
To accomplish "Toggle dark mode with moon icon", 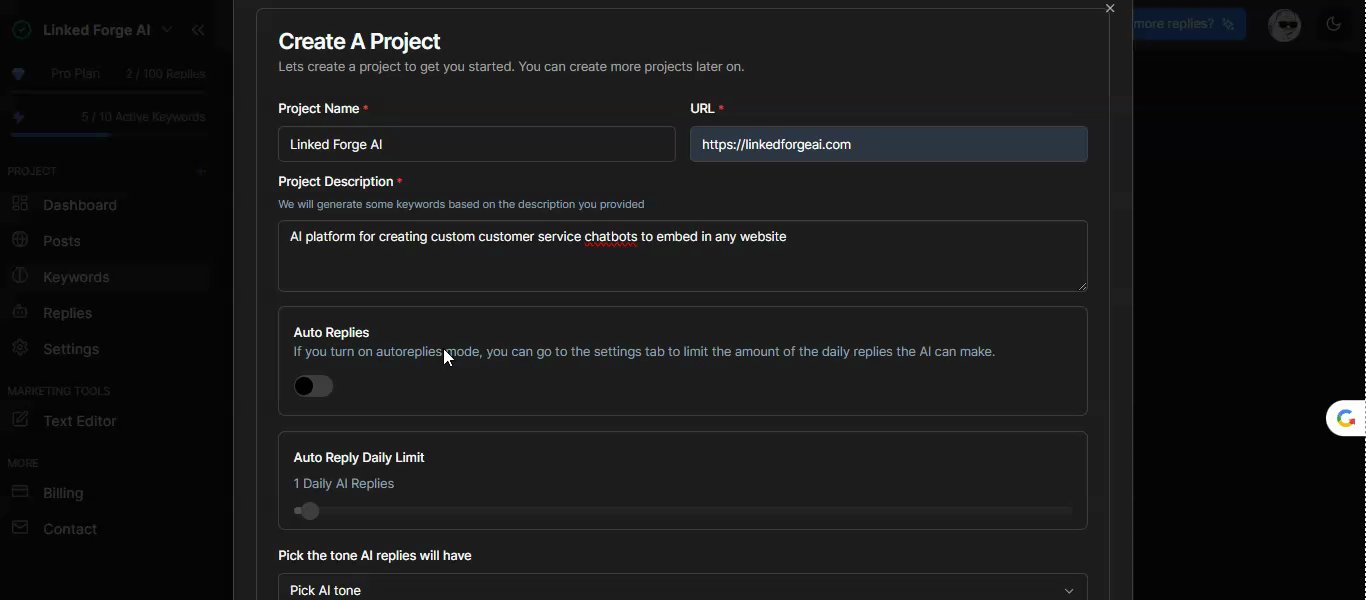I will click(x=1333, y=25).
